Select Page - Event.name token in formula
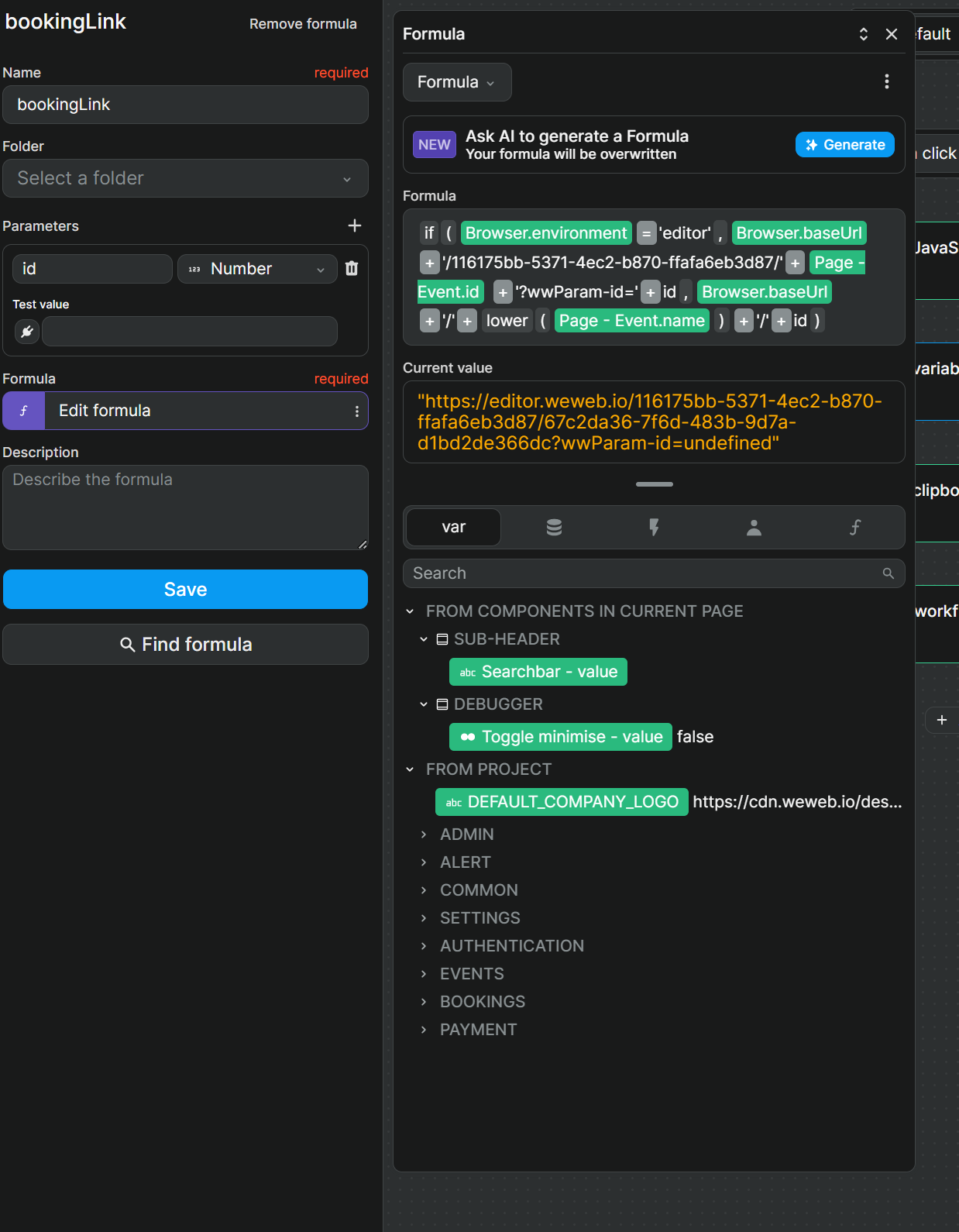The height and width of the screenshot is (1232, 959). (632, 321)
